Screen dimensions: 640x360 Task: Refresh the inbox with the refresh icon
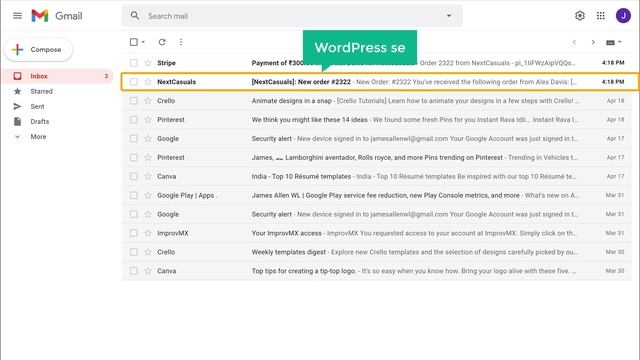pos(162,42)
